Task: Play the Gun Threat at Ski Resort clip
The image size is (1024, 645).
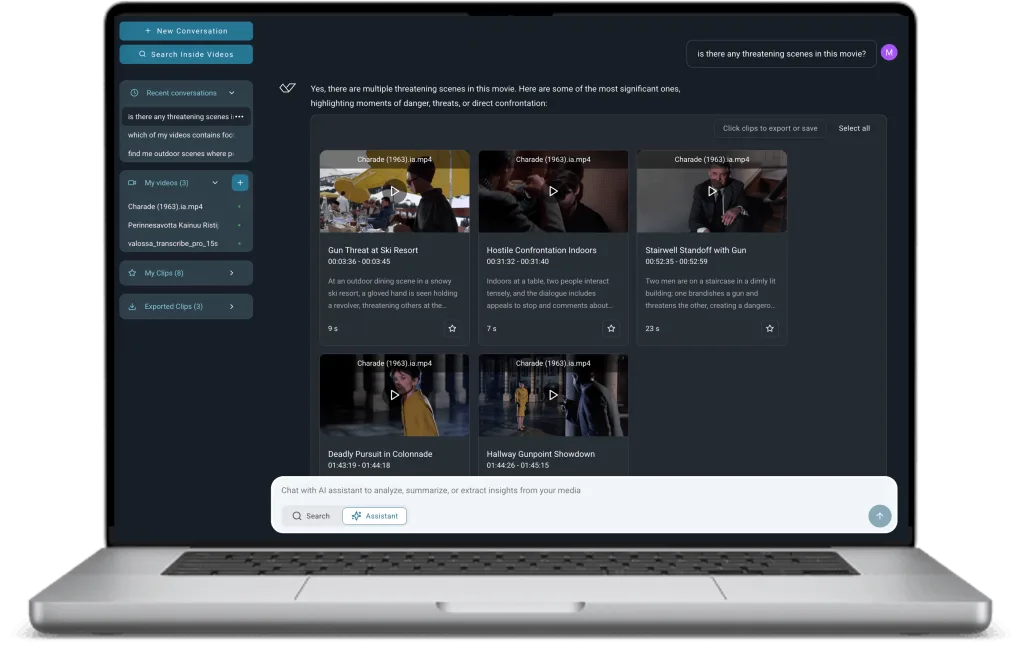Action: pyautogui.click(x=394, y=191)
